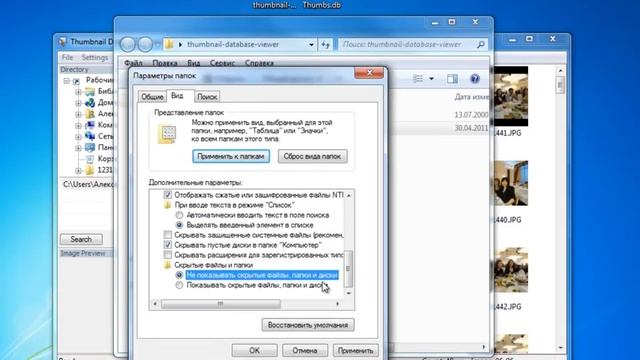Check hide extensions for registered types
640x360 pixels.
tap(167, 255)
